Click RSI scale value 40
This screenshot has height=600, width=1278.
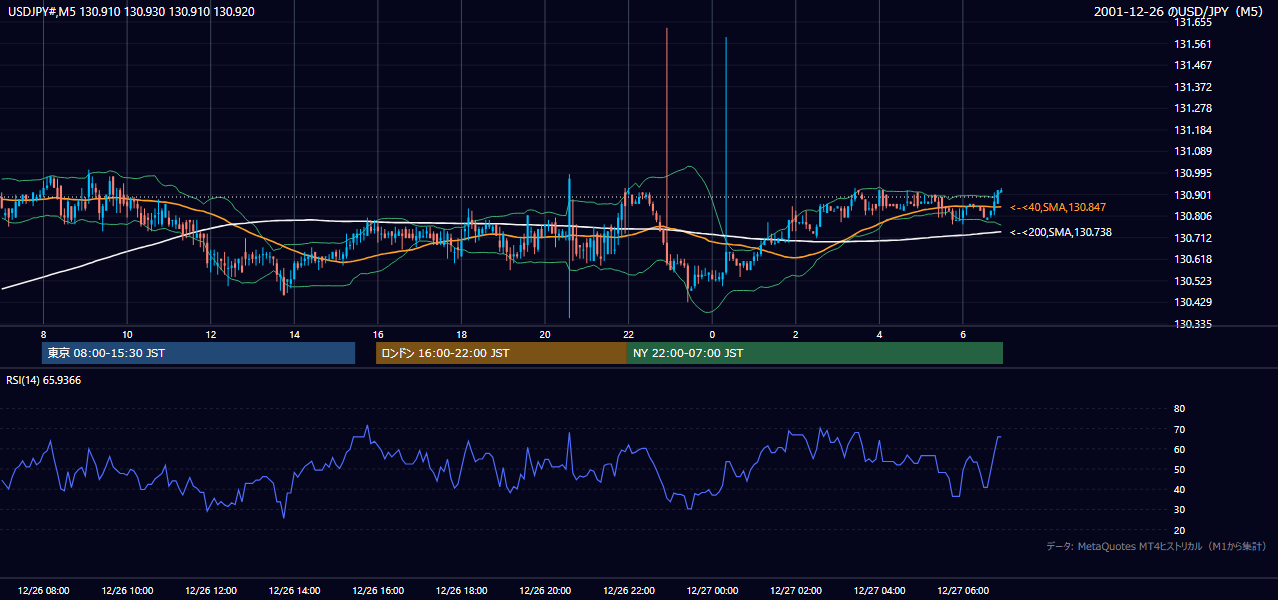pos(1179,489)
